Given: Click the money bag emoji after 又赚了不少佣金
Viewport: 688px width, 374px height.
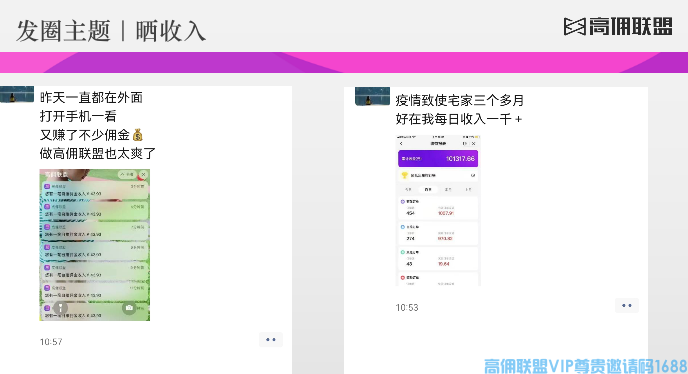Looking at the screenshot, I should tap(138, 135).
